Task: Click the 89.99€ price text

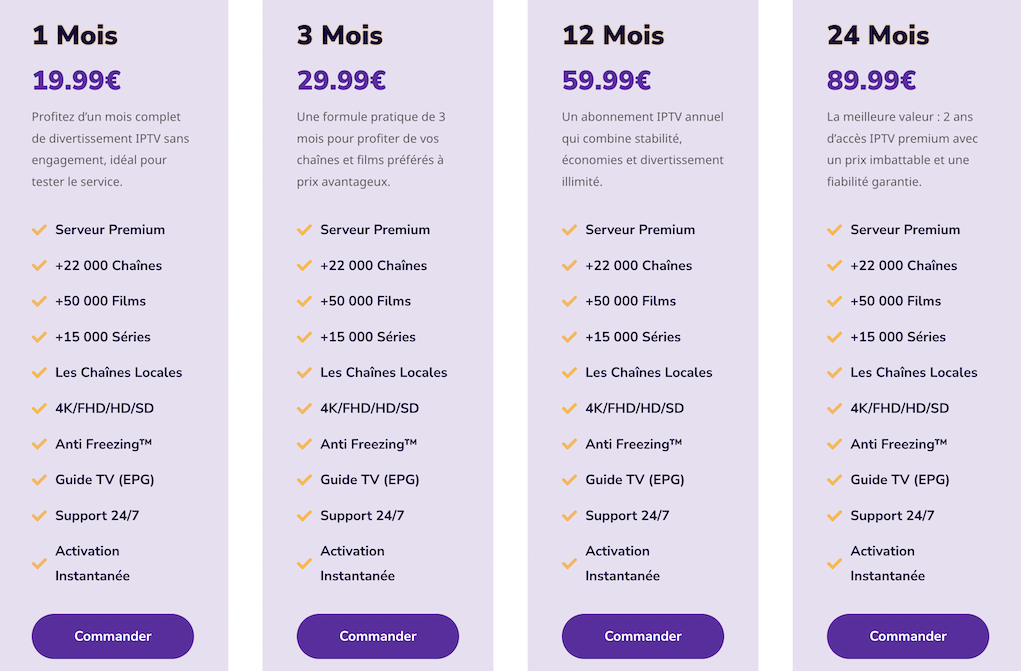Action: (x=871, y=80)
